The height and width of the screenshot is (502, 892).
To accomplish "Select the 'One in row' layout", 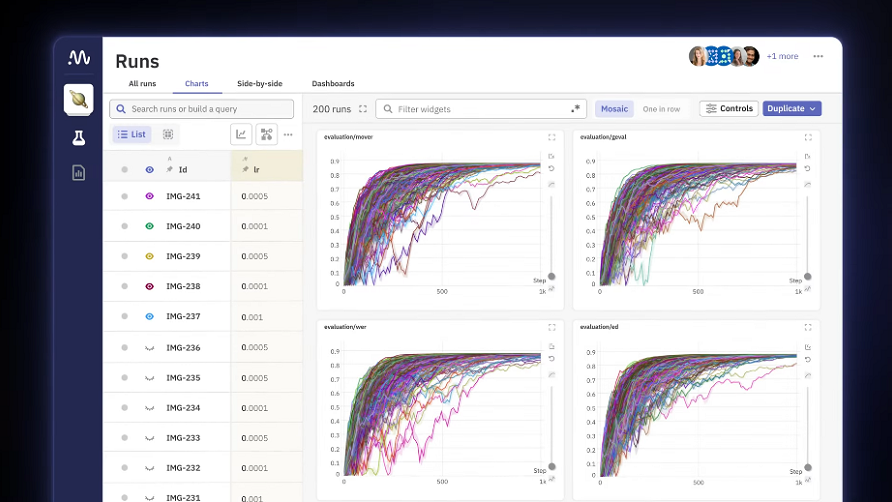I will tap(661, 109).
